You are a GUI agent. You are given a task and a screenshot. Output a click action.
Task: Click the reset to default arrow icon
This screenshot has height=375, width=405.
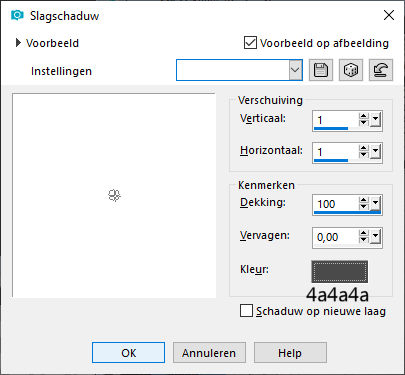point(381,70)
